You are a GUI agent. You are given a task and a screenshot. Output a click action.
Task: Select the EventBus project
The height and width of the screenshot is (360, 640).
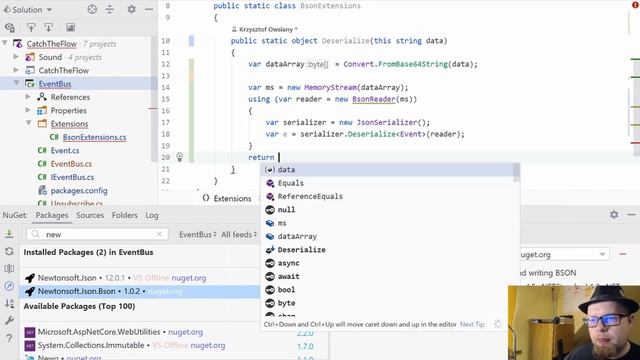tap(55, 84)
